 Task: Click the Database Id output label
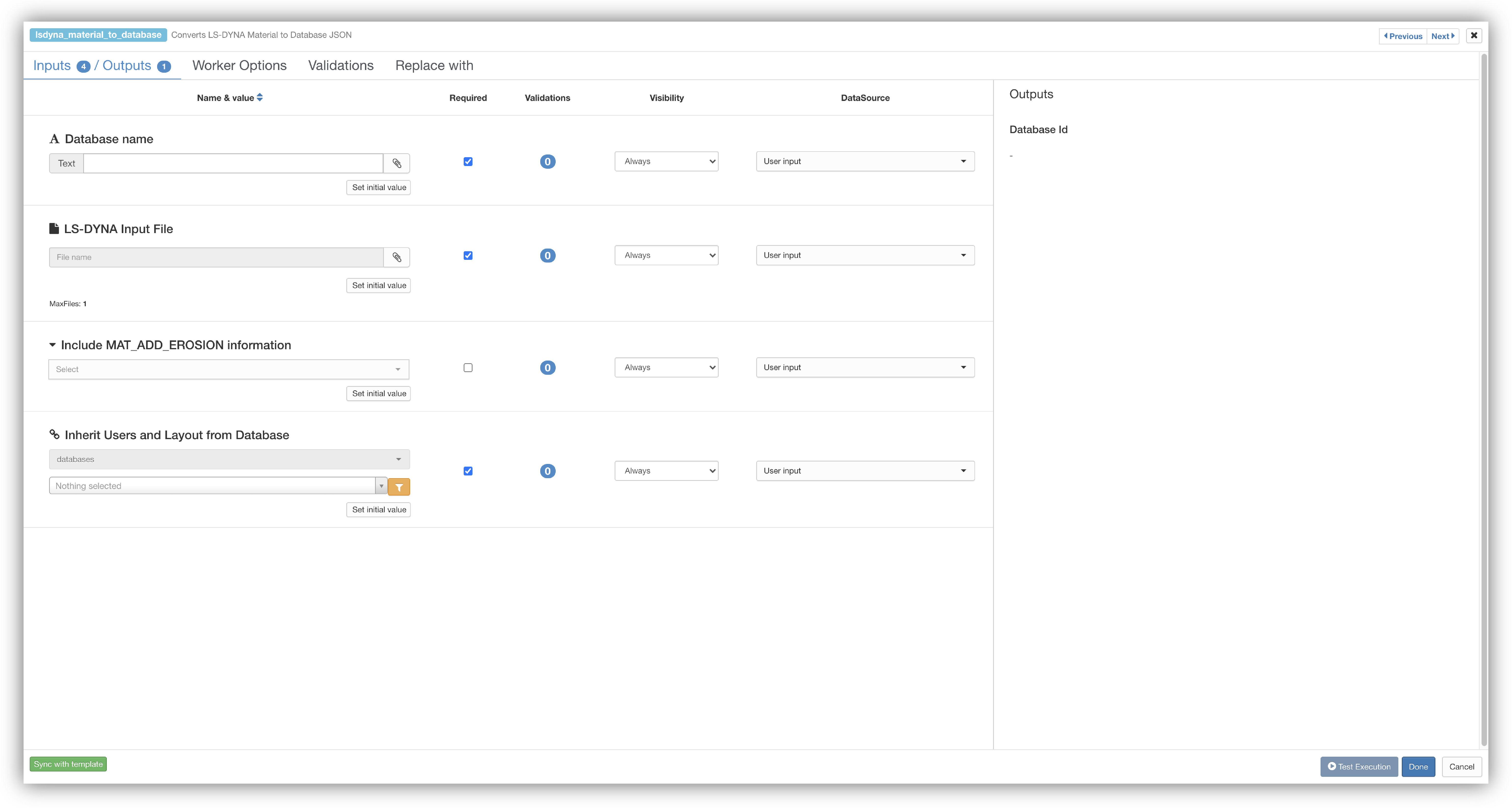click(x=1038, y=130)
